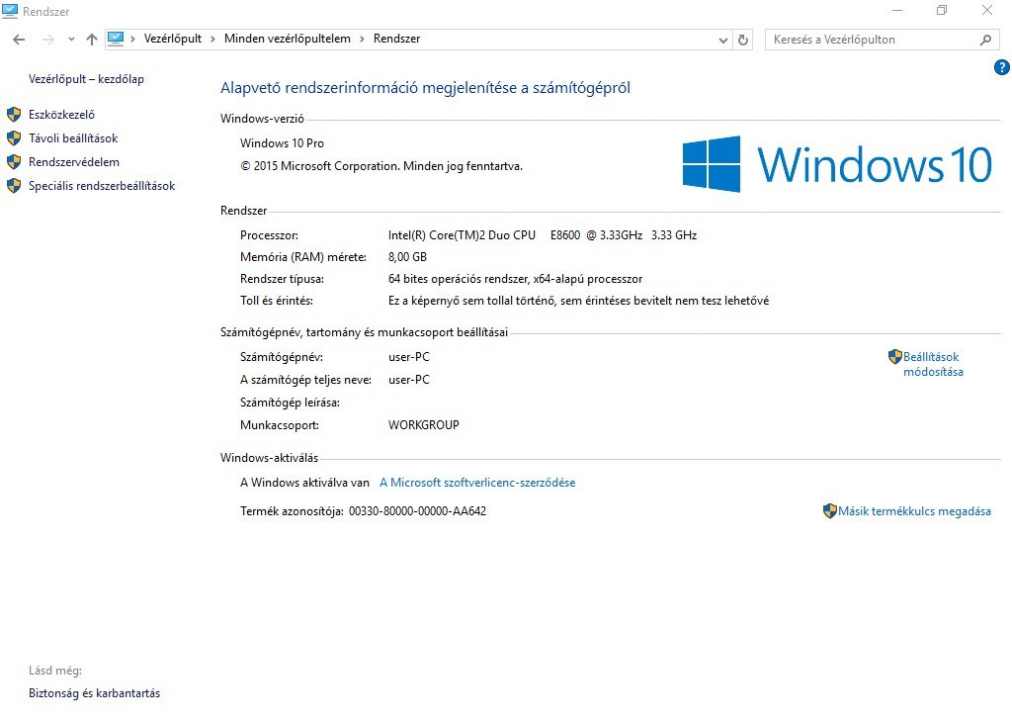Image resolution: width=1012 pixels, height=720 pixels.
Task: Open Speciális rendszerbeállítások link
Action: coord(101,186)
